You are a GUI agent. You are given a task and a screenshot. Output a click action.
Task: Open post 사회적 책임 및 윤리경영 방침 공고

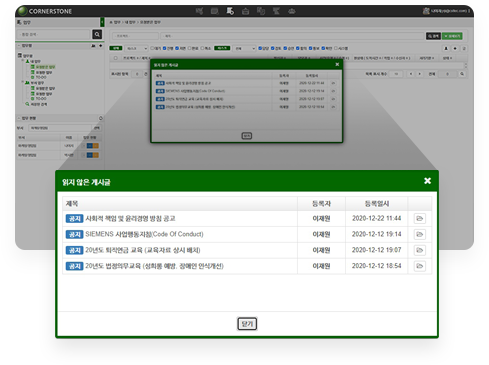(x=130, y=219)
